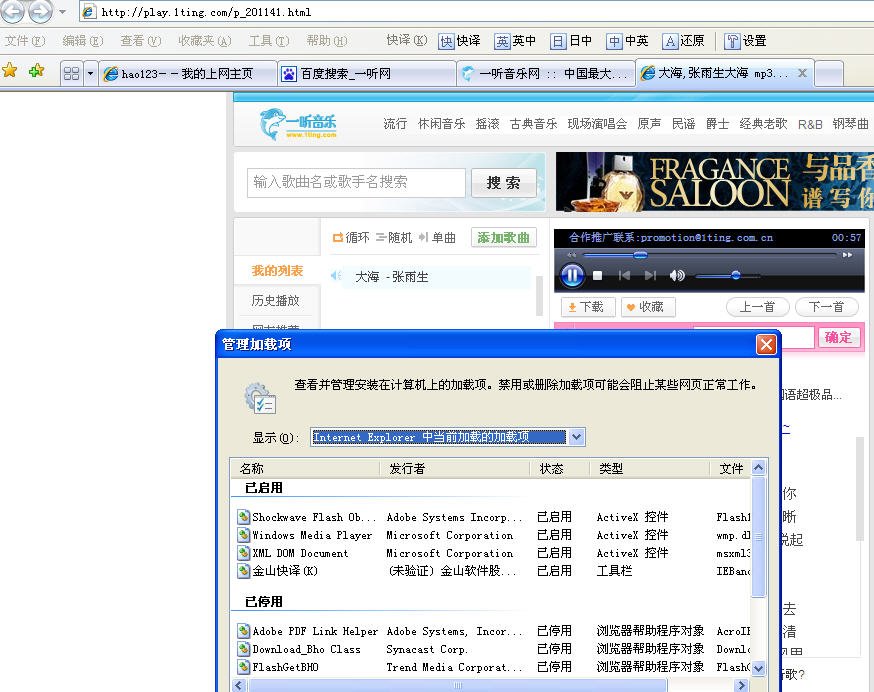Open the quick tabs dropdown arrow
The image size is (874, 692).
pos(89,72)
